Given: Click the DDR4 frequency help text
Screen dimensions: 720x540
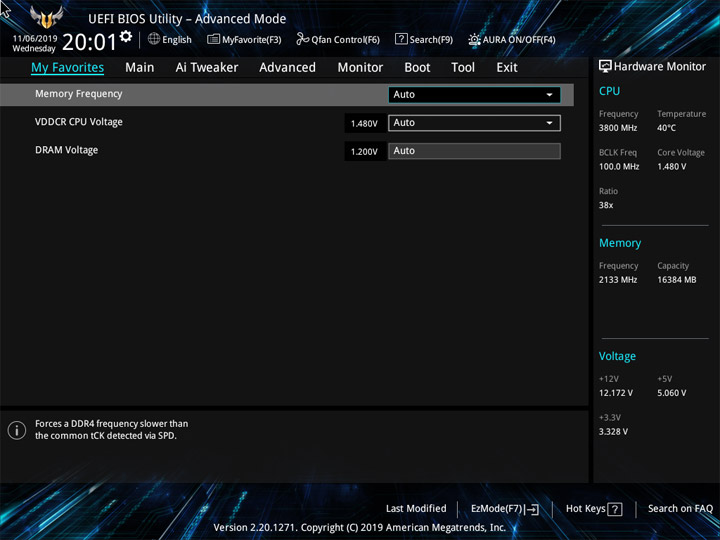Looking at the screenshot, I should pos(112,430).
